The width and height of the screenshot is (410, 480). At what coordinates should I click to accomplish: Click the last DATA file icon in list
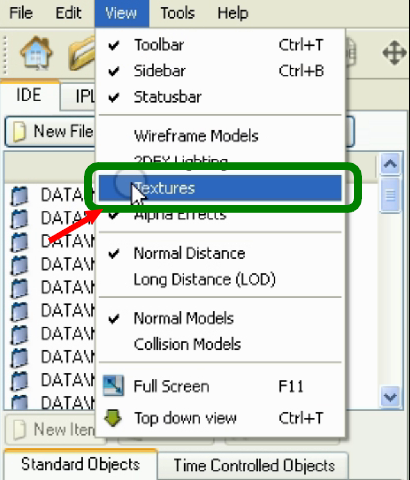[x=19, y=402]
